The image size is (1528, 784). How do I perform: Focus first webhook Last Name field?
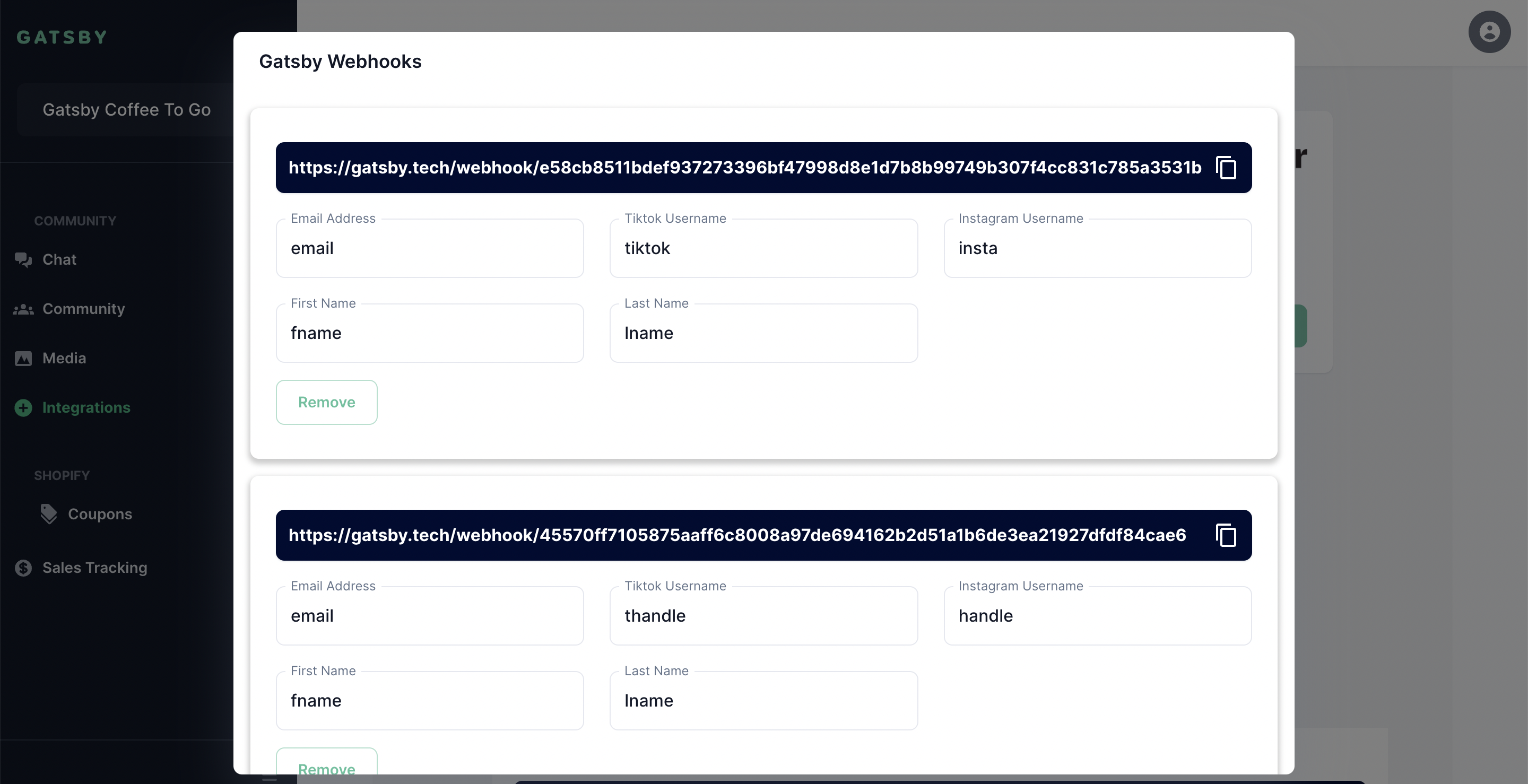tap(763, 333)
